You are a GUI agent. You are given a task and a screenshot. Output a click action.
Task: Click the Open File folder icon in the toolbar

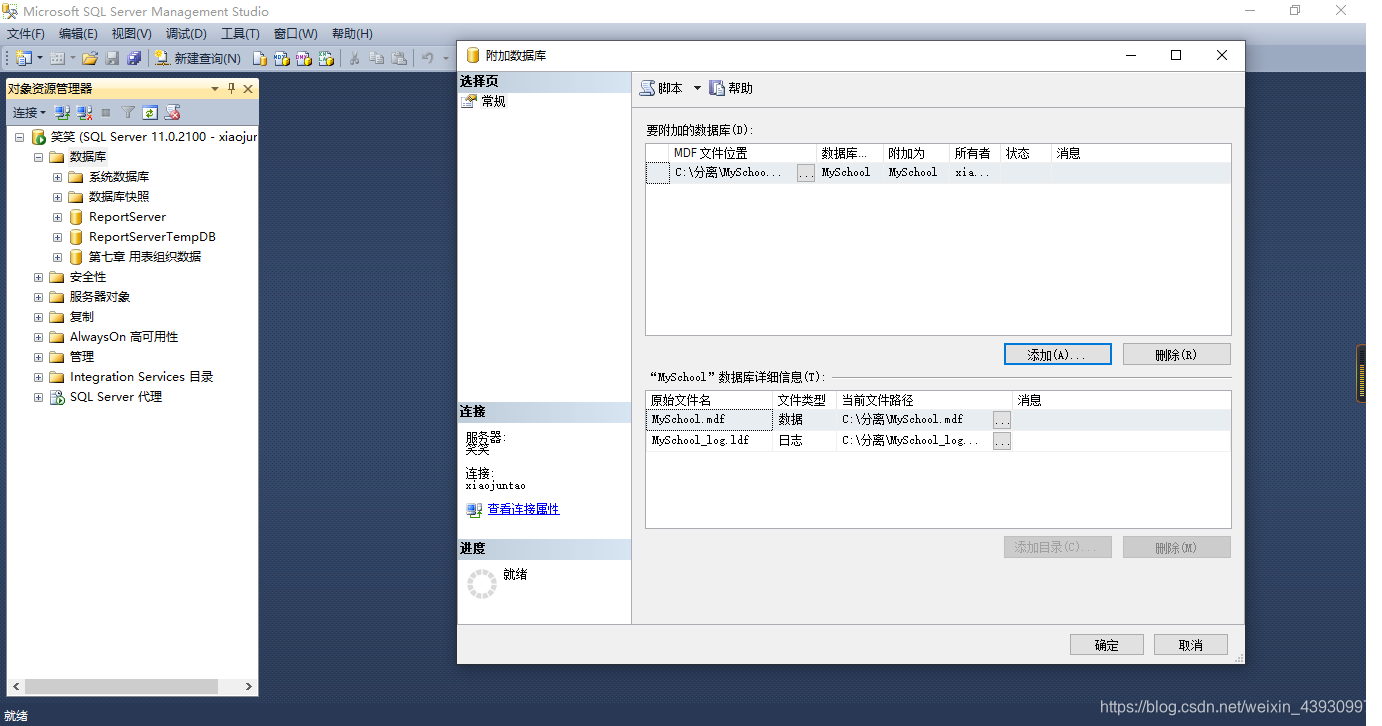(x=90, y=58)
